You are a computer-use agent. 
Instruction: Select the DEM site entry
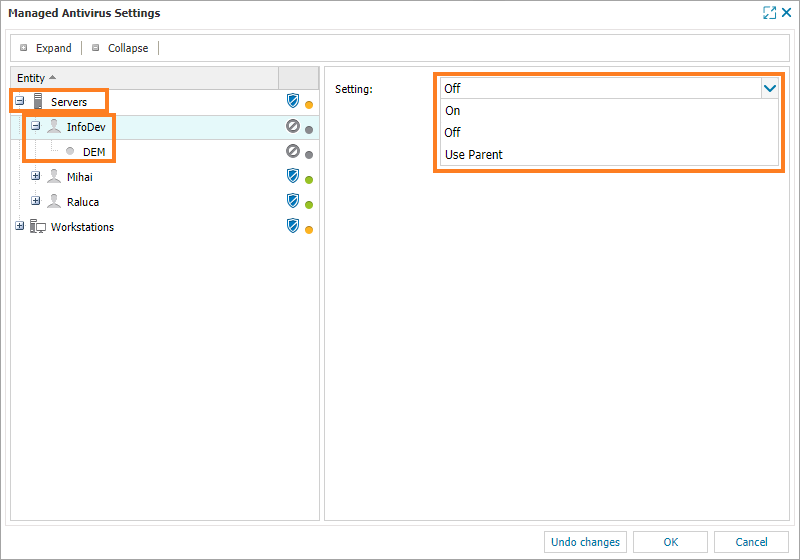point(165,152)
